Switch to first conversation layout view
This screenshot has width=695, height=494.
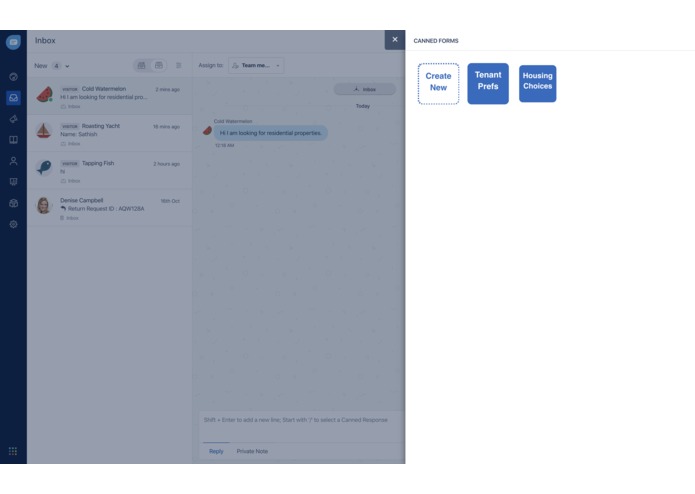(141, 66)
